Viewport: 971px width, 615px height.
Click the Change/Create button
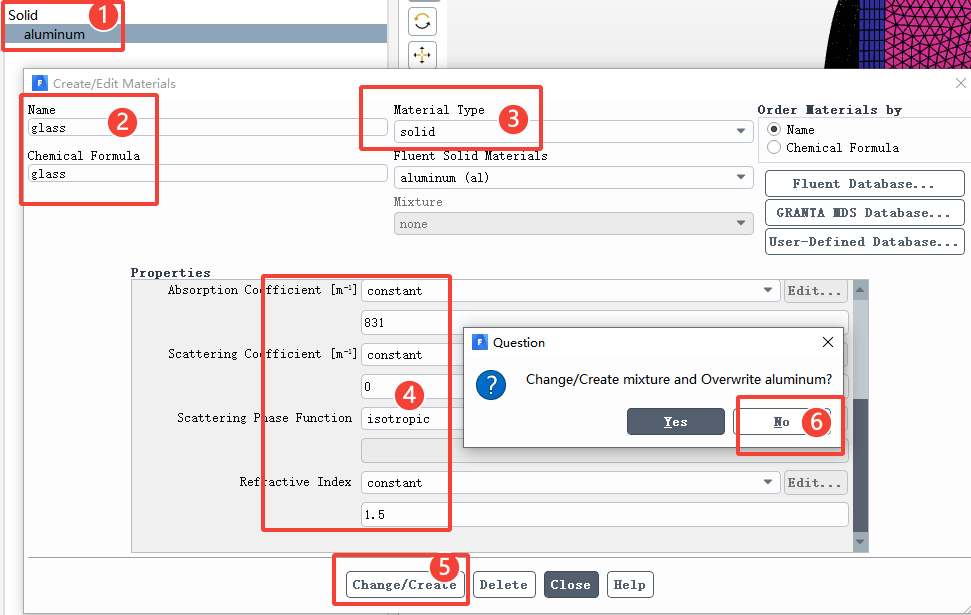[405, 585]
